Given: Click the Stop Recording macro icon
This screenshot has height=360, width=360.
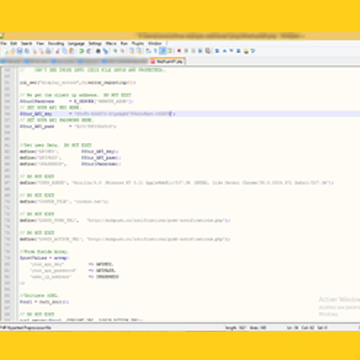Looking at the screenshot, I should point(186,51).
